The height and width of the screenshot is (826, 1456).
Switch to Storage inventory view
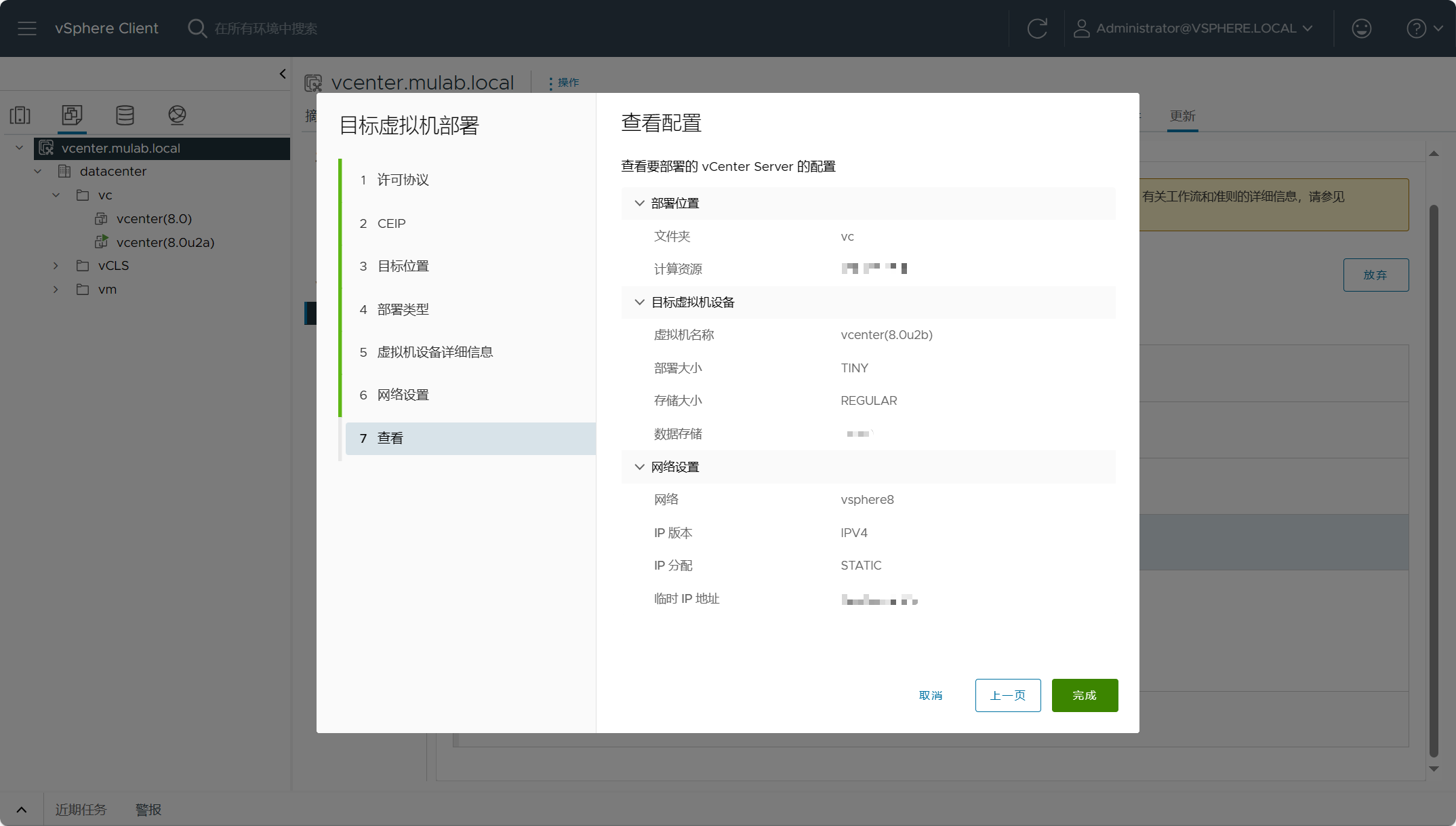point(125,115)
